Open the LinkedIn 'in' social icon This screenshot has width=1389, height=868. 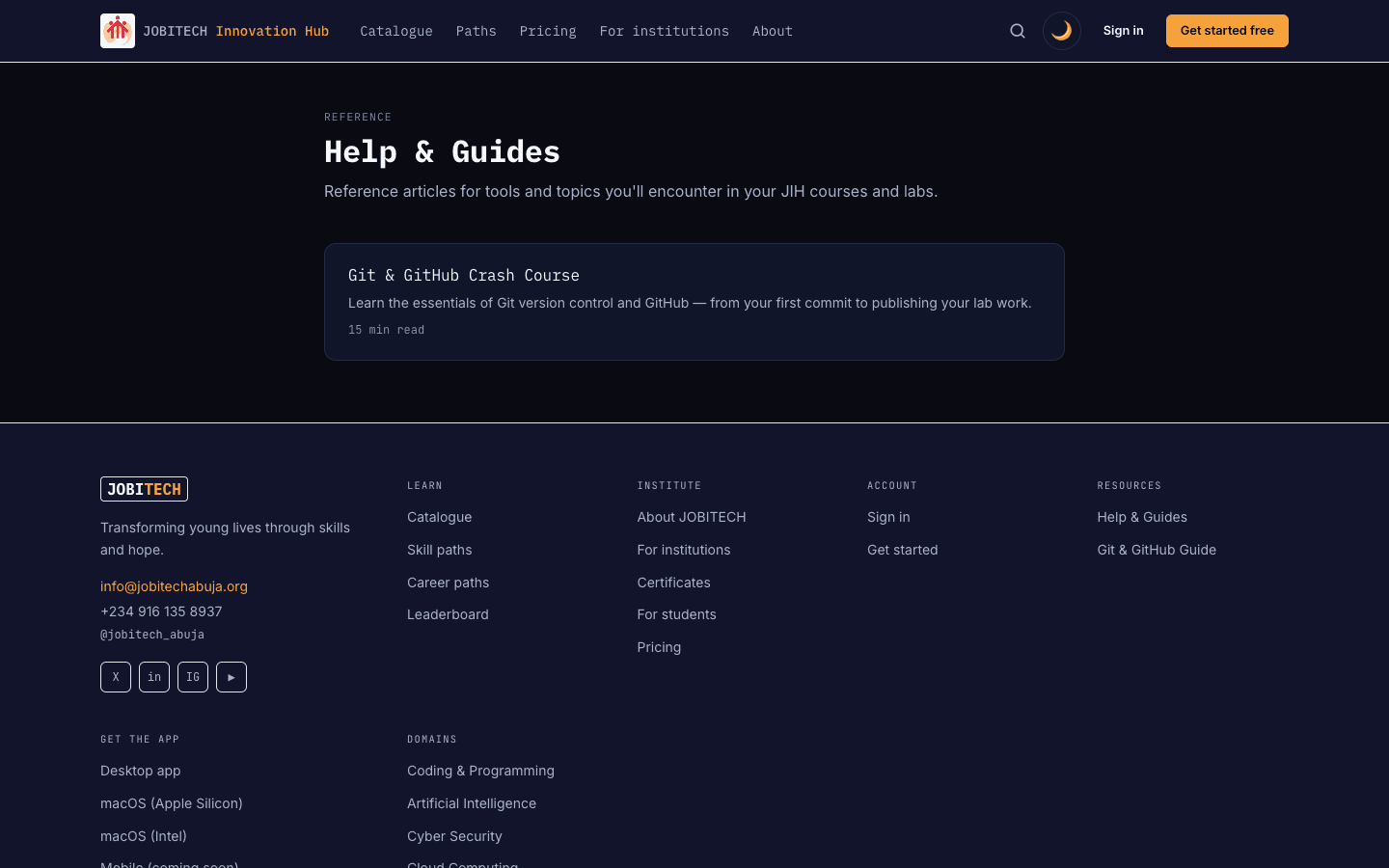(x=154, y=677)
